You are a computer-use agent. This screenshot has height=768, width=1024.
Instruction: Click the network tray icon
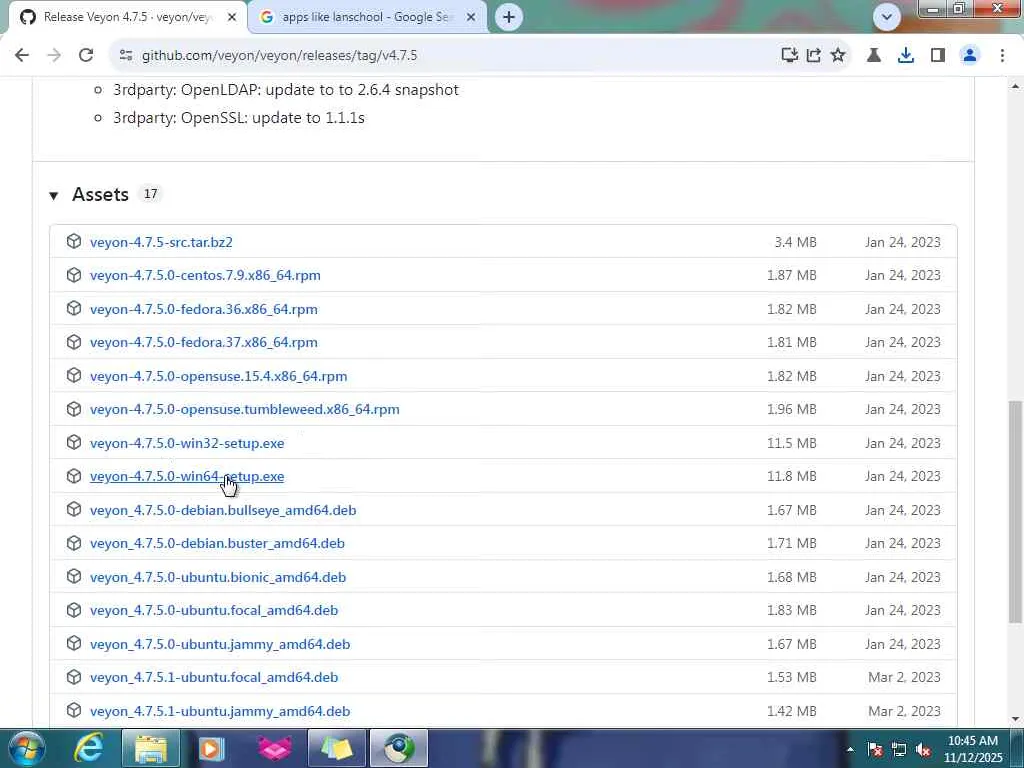point(899,750)
